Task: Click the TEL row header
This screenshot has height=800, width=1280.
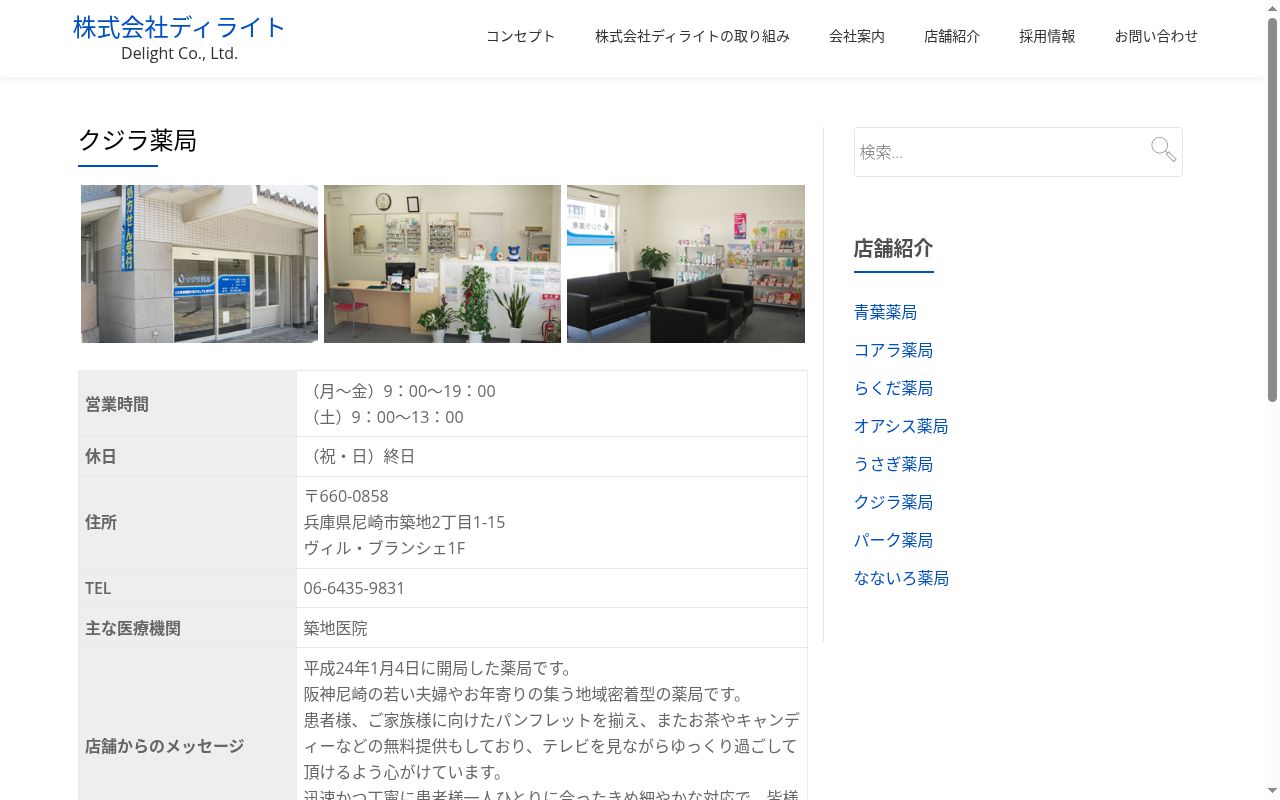Action: 188,588
